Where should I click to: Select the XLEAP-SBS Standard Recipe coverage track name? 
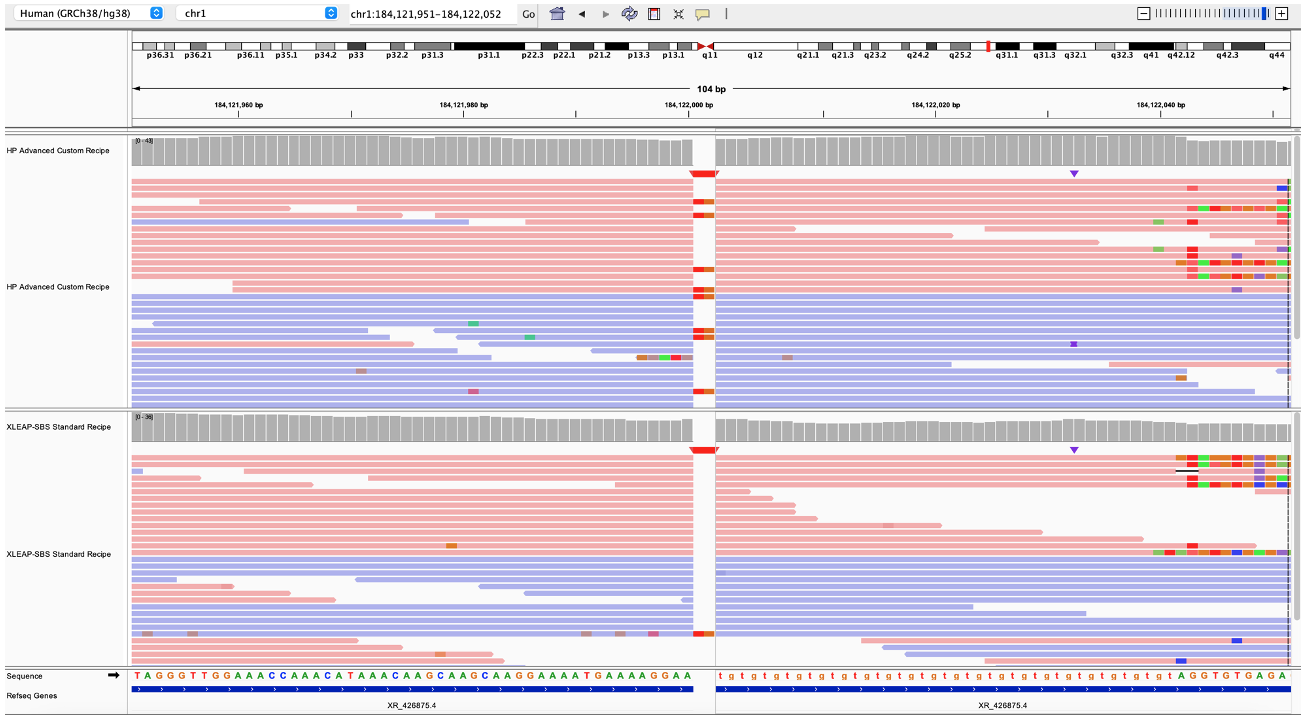58,427
